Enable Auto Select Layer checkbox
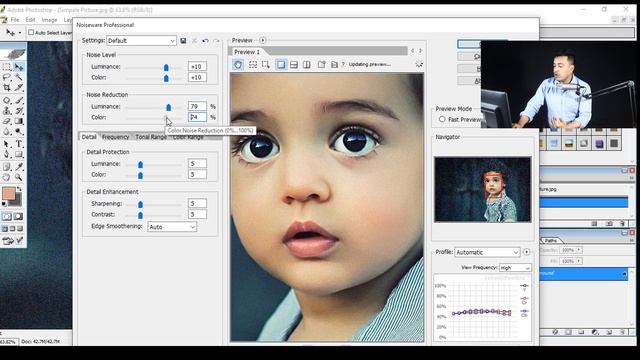The width and height of the screenshot is (640, 360). point(31,32)
